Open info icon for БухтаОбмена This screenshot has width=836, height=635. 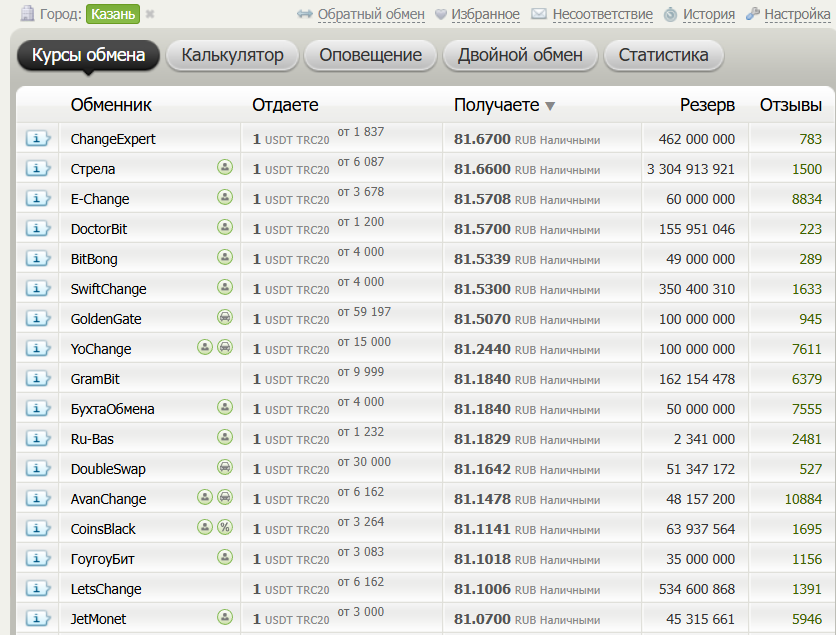pyautogui.click(x=37, y=408)
